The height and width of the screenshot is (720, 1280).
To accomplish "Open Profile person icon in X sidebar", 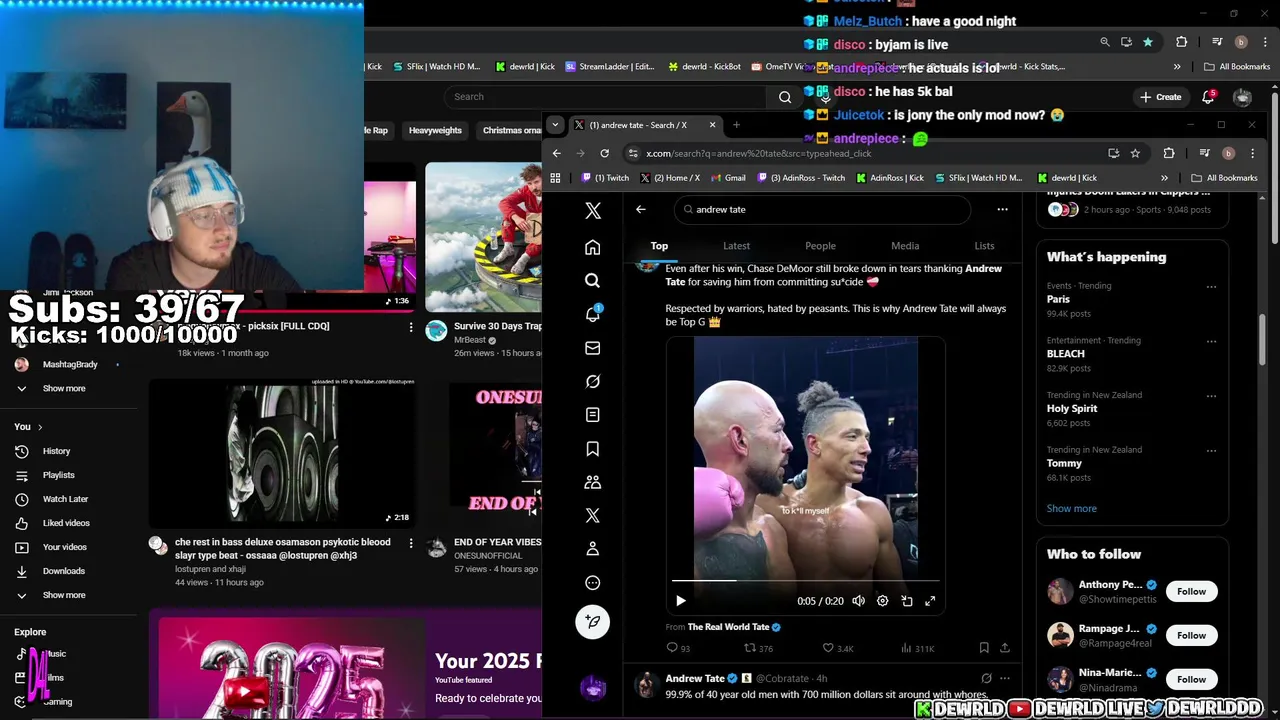I will (x=592, y=549).
